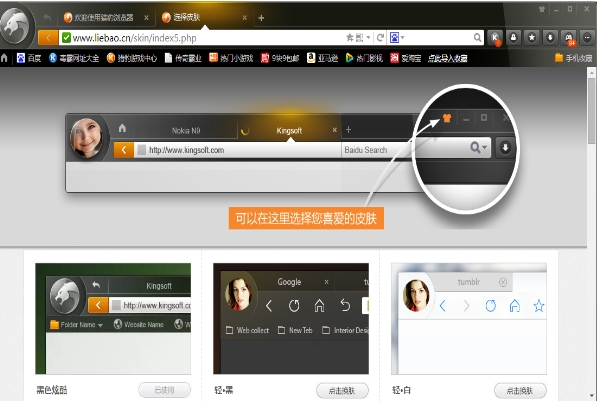Screen dimensions: 609x403
Task: Click the 黑色炫酷 skin name label
Action: [52, 390]
